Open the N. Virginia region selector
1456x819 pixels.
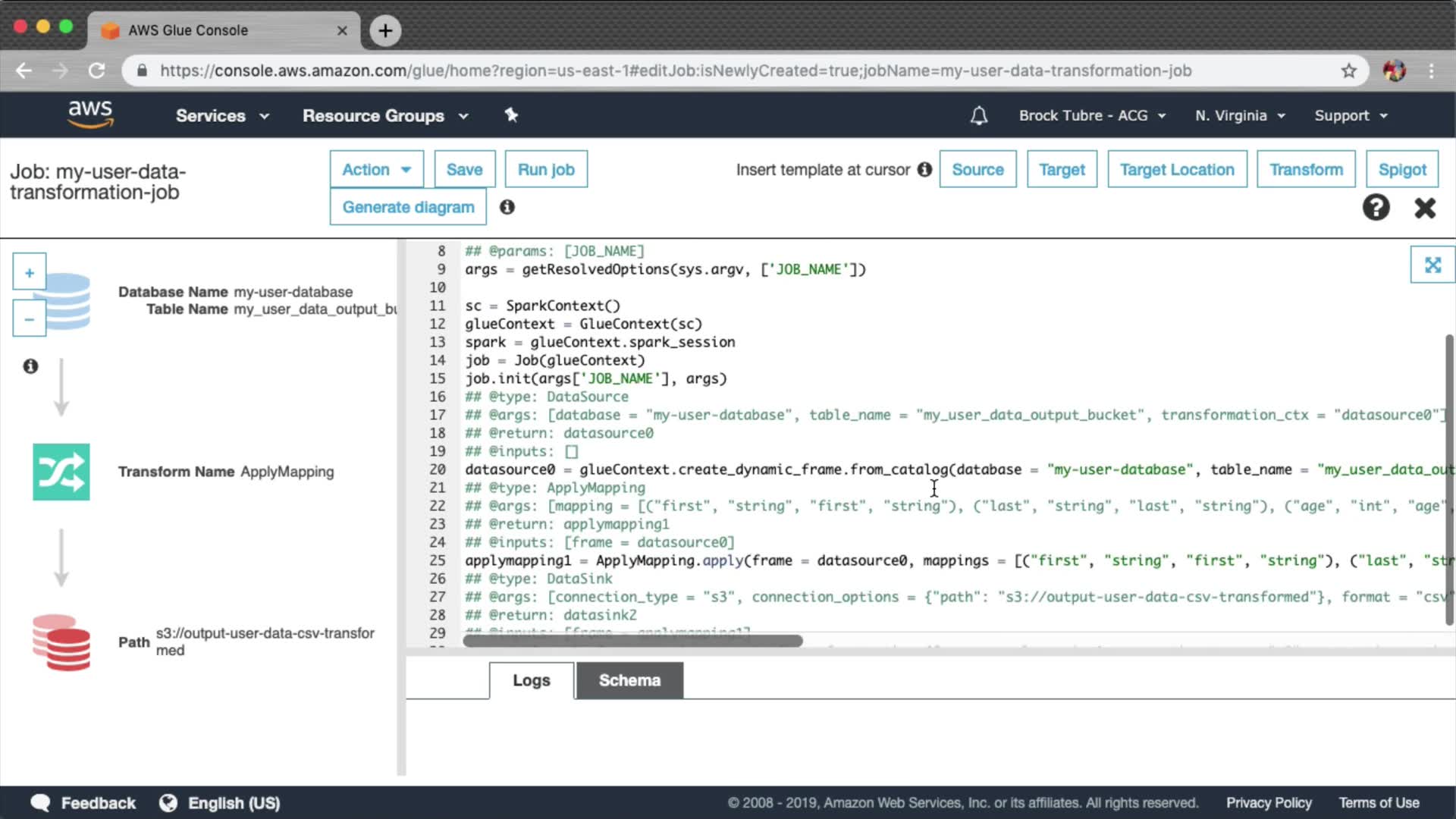(1240, 115)
